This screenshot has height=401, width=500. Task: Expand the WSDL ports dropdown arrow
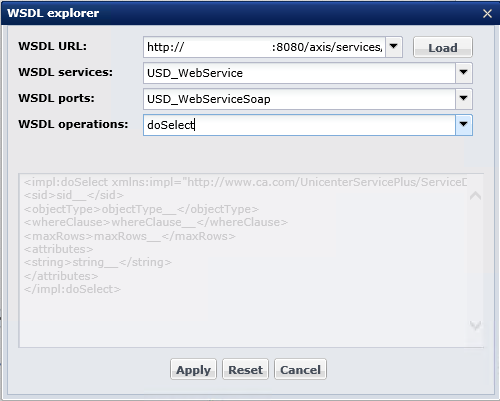[464, 99]
